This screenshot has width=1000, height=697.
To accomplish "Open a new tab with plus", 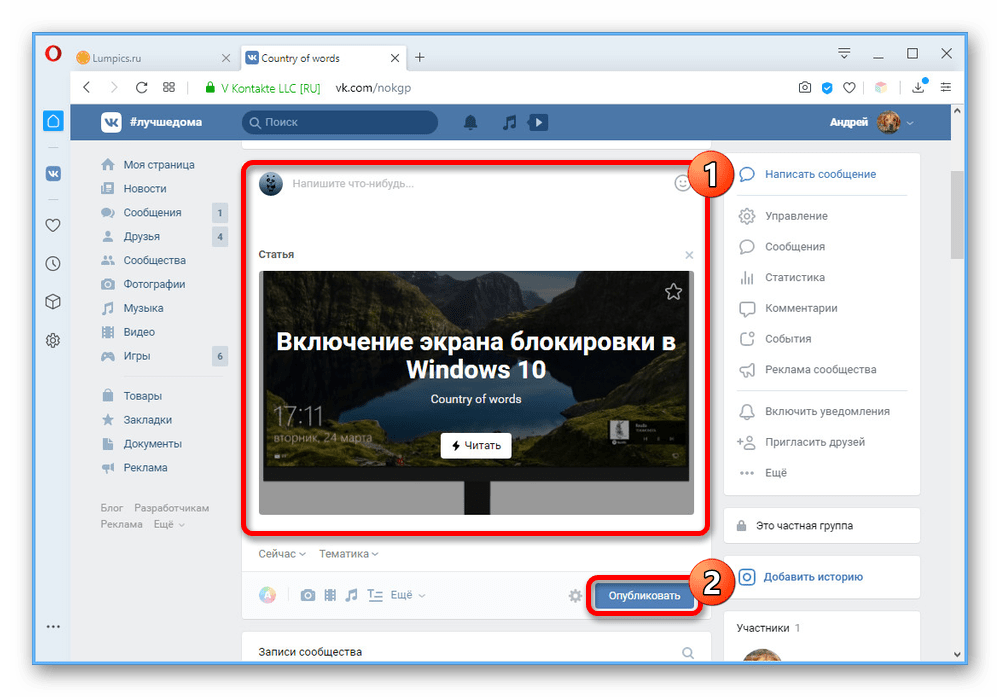I will click(420, 57).
